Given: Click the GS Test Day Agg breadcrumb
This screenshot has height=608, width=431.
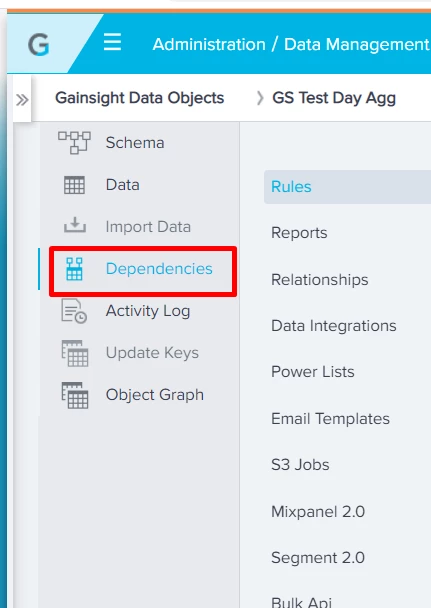Looking at the screenshot, I should [x=334, y=98].
